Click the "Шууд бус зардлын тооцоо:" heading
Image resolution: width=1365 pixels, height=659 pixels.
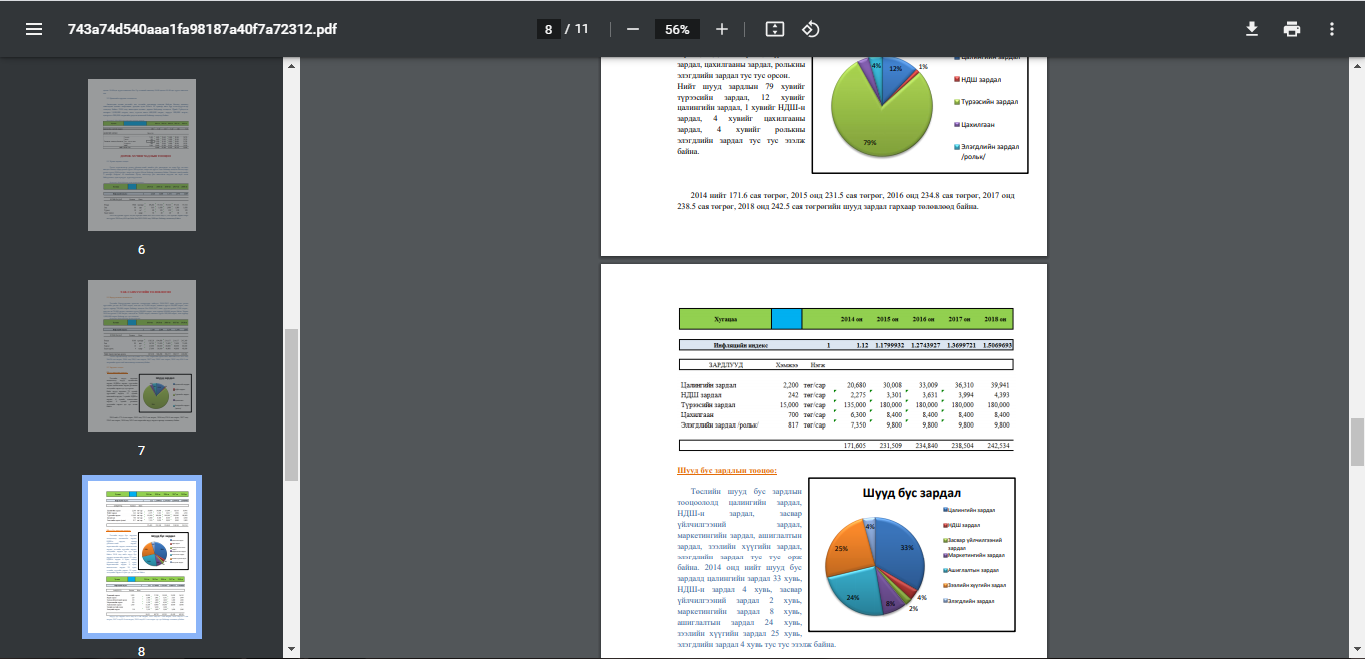pyautogui.click(x=727, y=470)
